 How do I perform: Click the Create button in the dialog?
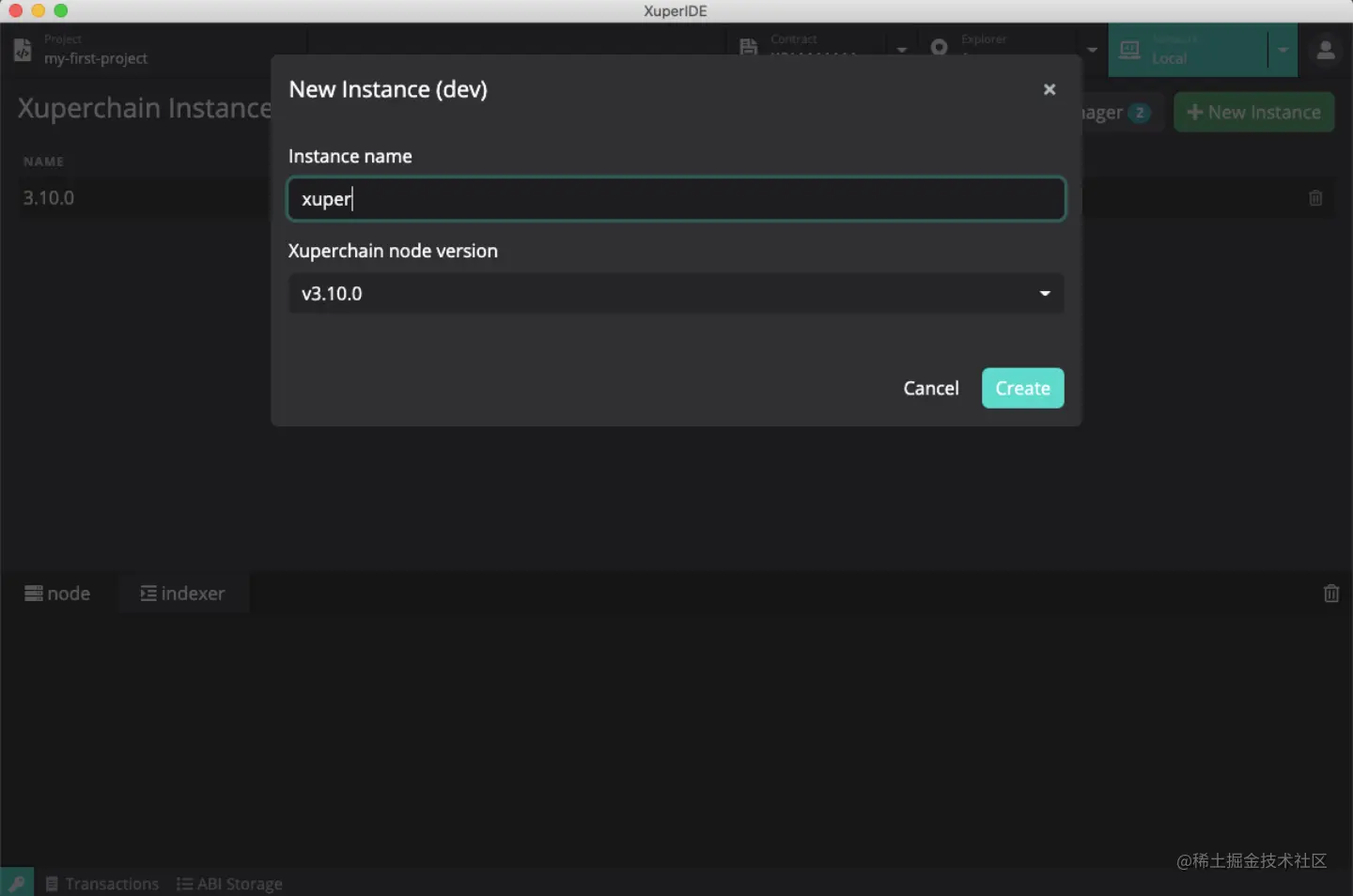[1022, 388]
